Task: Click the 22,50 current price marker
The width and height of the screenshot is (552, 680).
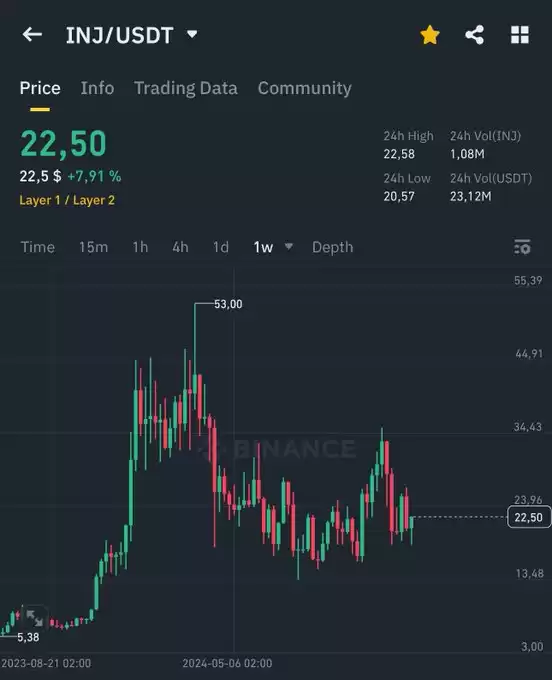Action: (x=529, y=517)
